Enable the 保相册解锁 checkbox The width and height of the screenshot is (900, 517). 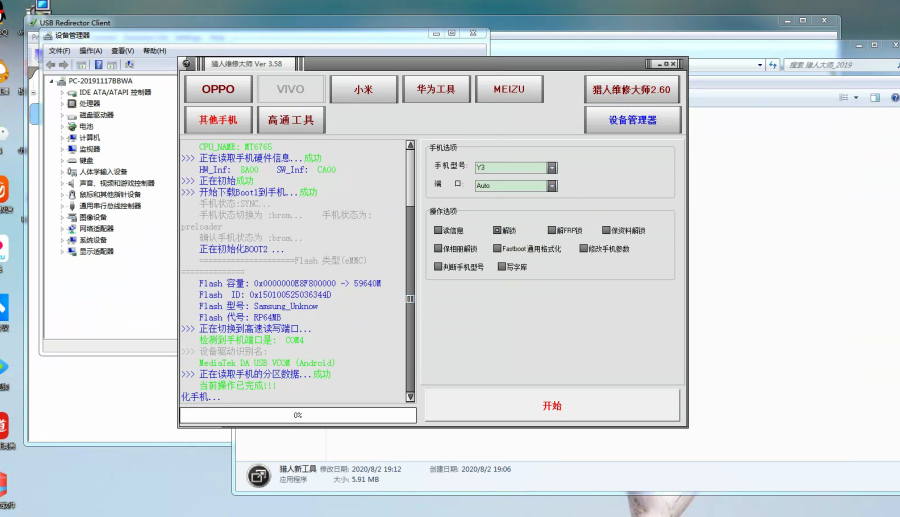438,248
